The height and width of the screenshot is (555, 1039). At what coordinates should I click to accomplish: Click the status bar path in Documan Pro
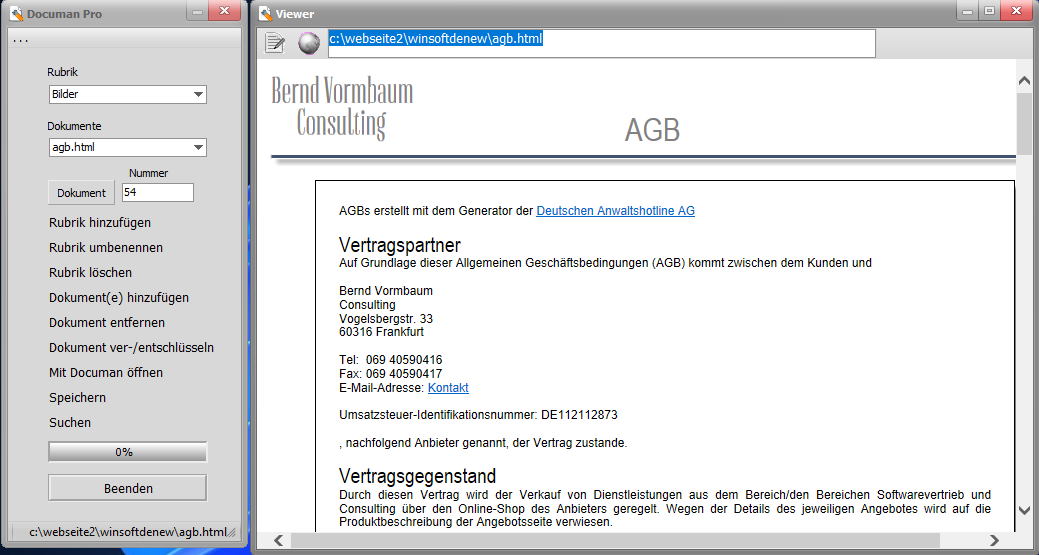pos(128,532)
